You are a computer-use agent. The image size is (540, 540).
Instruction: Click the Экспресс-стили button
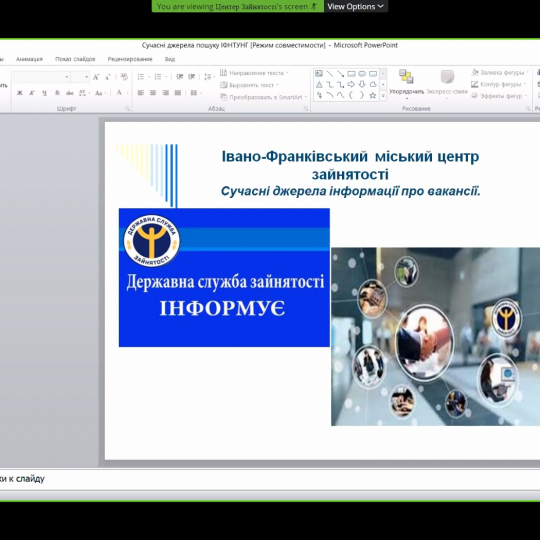tap(447, 84)
